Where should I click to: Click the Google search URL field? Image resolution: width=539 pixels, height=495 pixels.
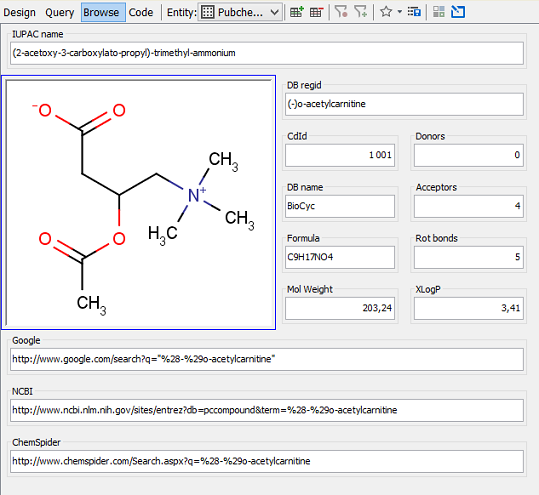267,359
